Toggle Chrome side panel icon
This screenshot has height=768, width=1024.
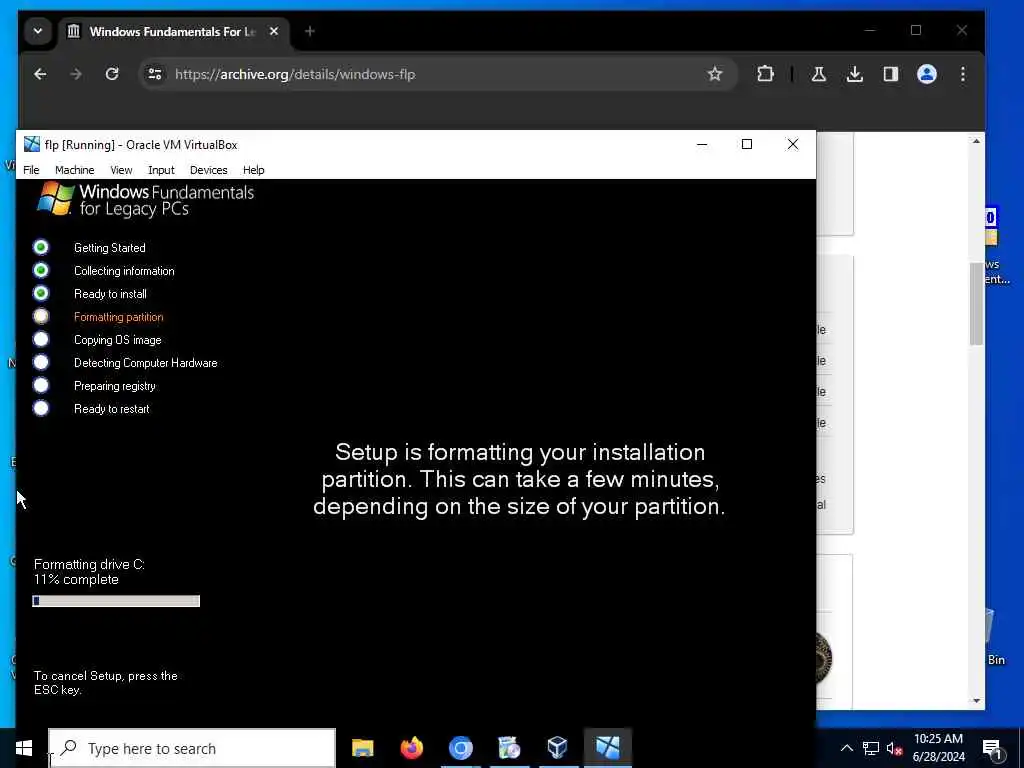point(891,74)
